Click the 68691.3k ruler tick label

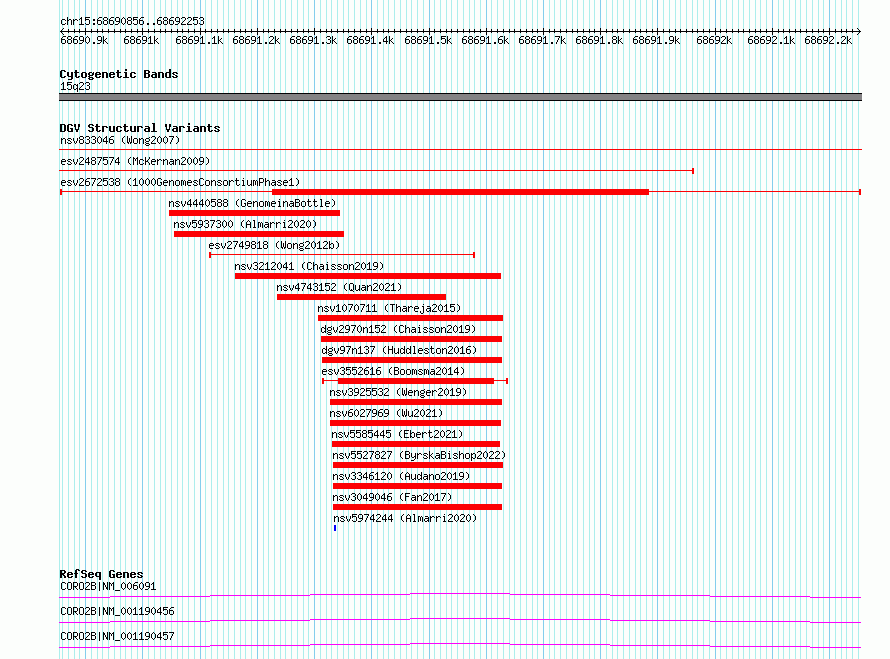point(313,40)
